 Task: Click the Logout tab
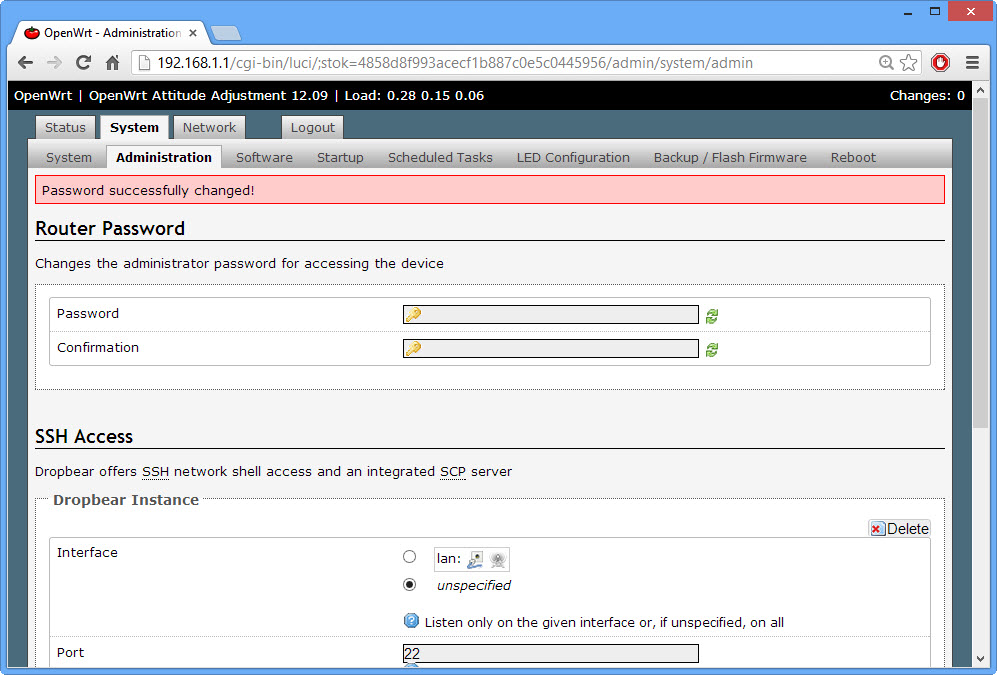[312, 127]
